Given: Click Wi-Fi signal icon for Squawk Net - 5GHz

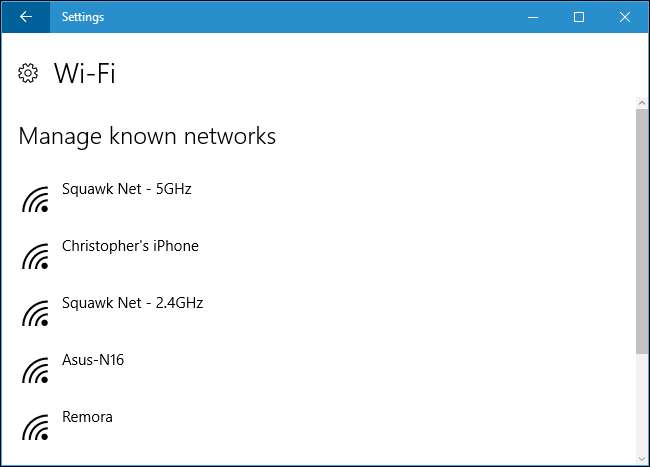Looking at the screenshot, I should click(x=36, y=200).
